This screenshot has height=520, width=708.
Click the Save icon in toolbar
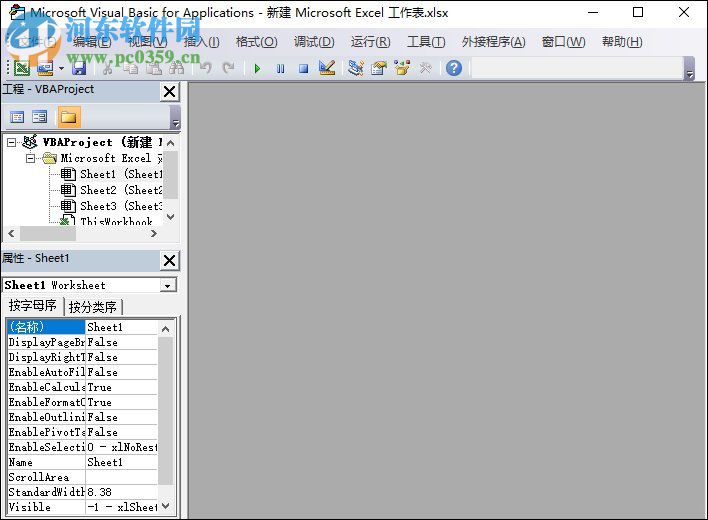point(79,68)
